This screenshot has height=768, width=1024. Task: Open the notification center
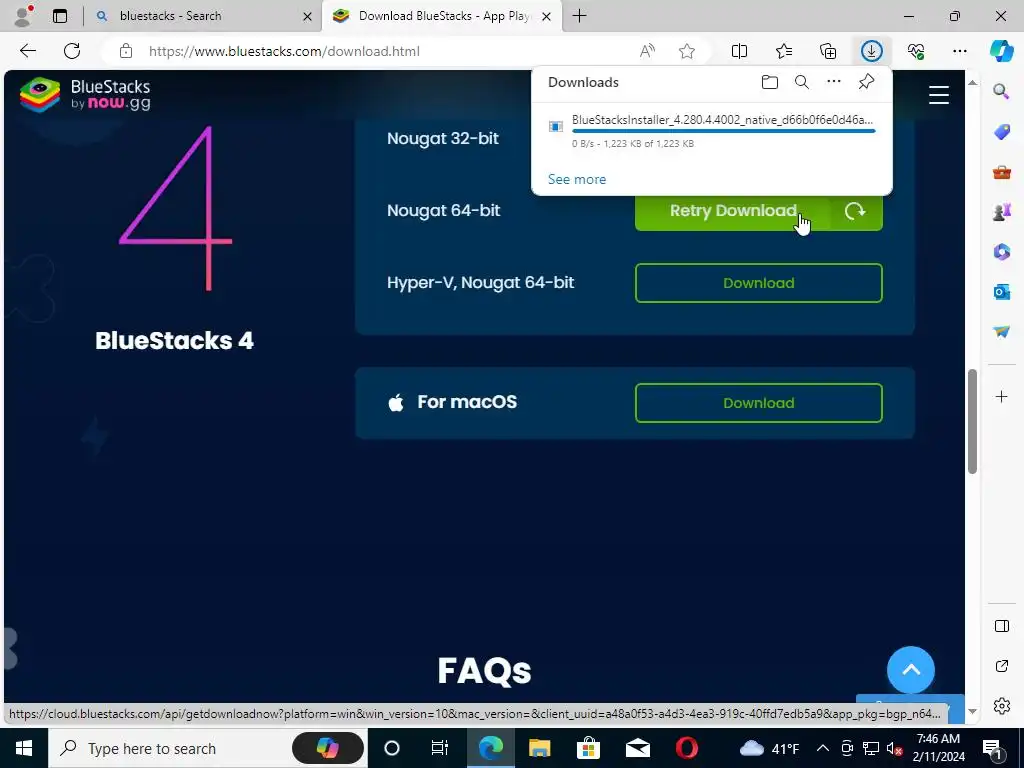coord(993,748)
